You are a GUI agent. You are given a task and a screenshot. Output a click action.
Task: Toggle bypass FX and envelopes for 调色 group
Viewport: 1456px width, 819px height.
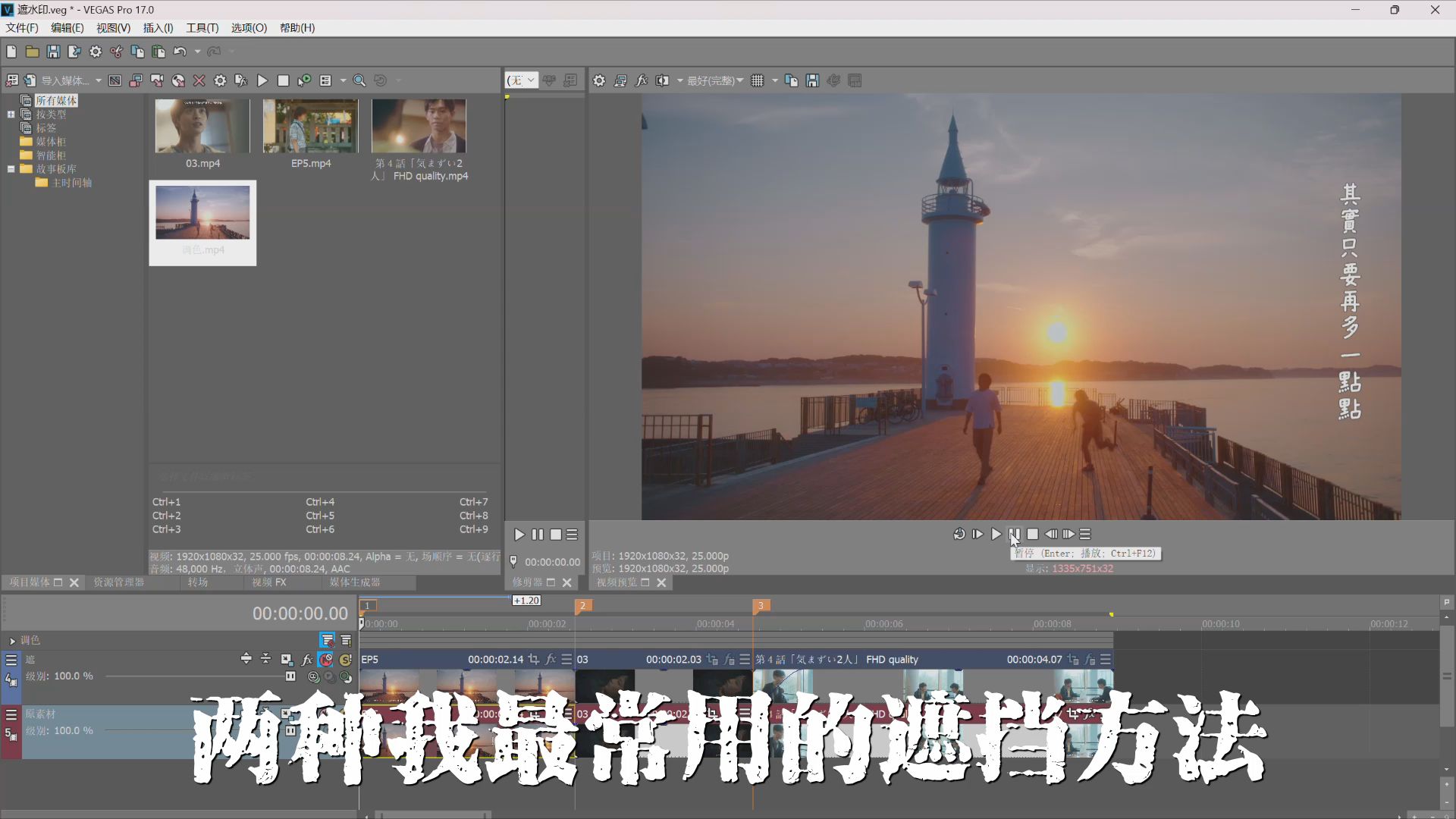coord(327,640)
